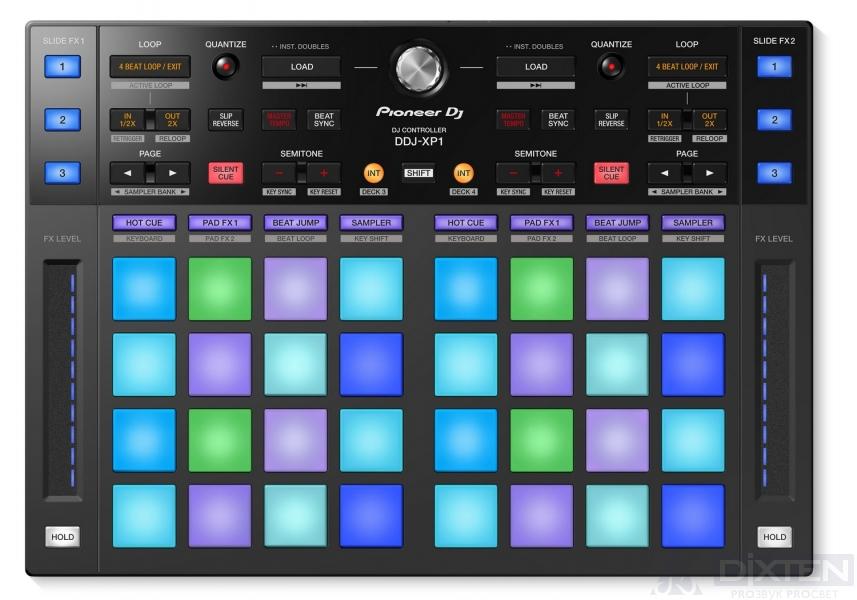857x600 pixels.
Task: Trigger left deck OUT 2X loop button
Action: click(x=172, y=120)
